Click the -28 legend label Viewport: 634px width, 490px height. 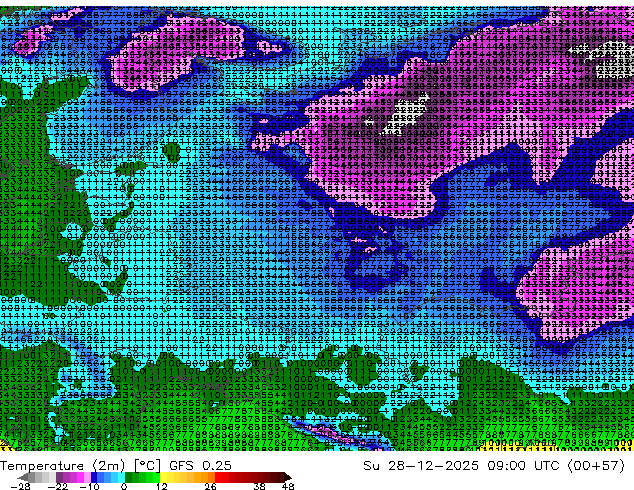click(21, 486)
